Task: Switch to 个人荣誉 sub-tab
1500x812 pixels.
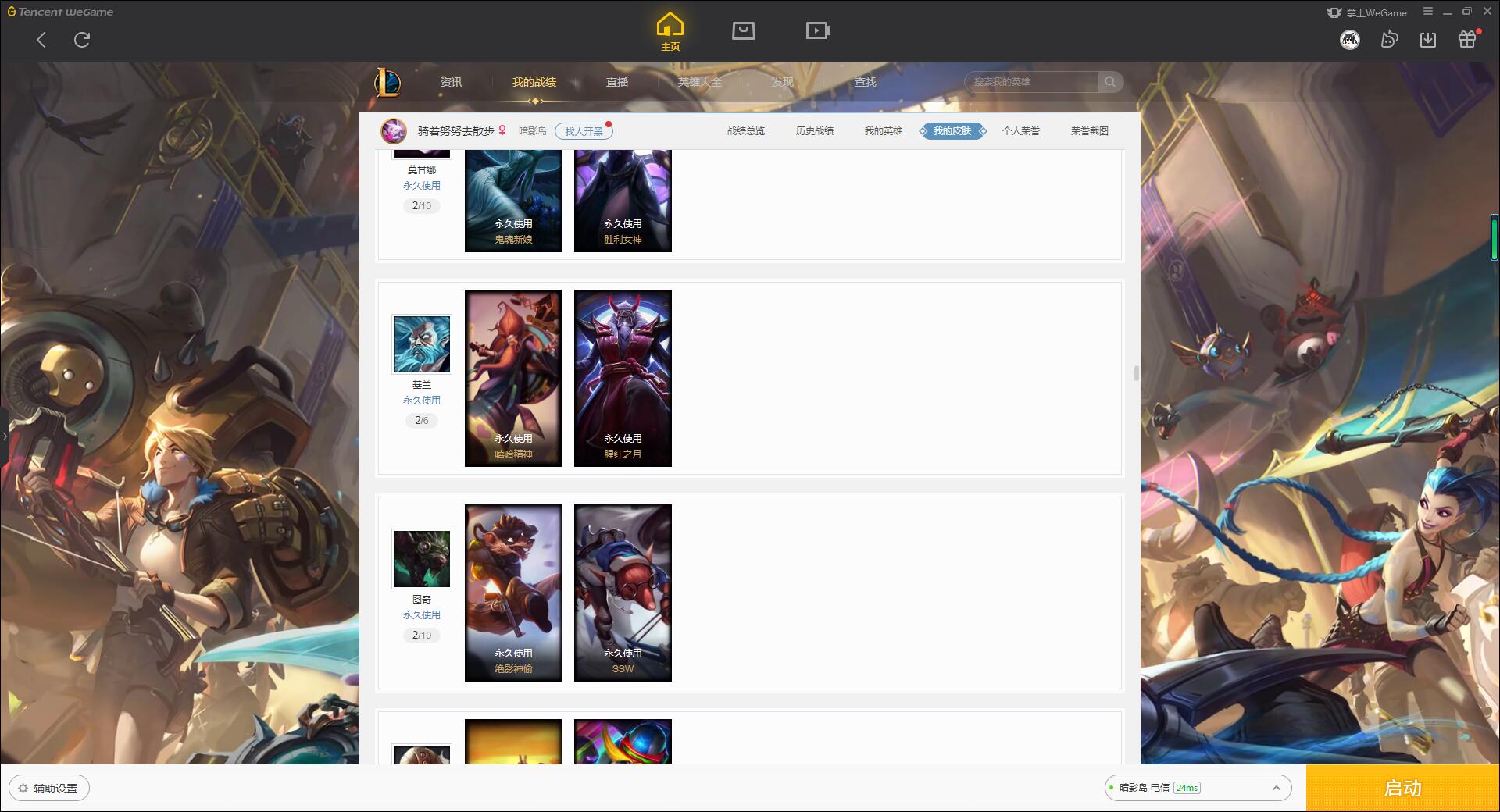Action: [1021, 131]
